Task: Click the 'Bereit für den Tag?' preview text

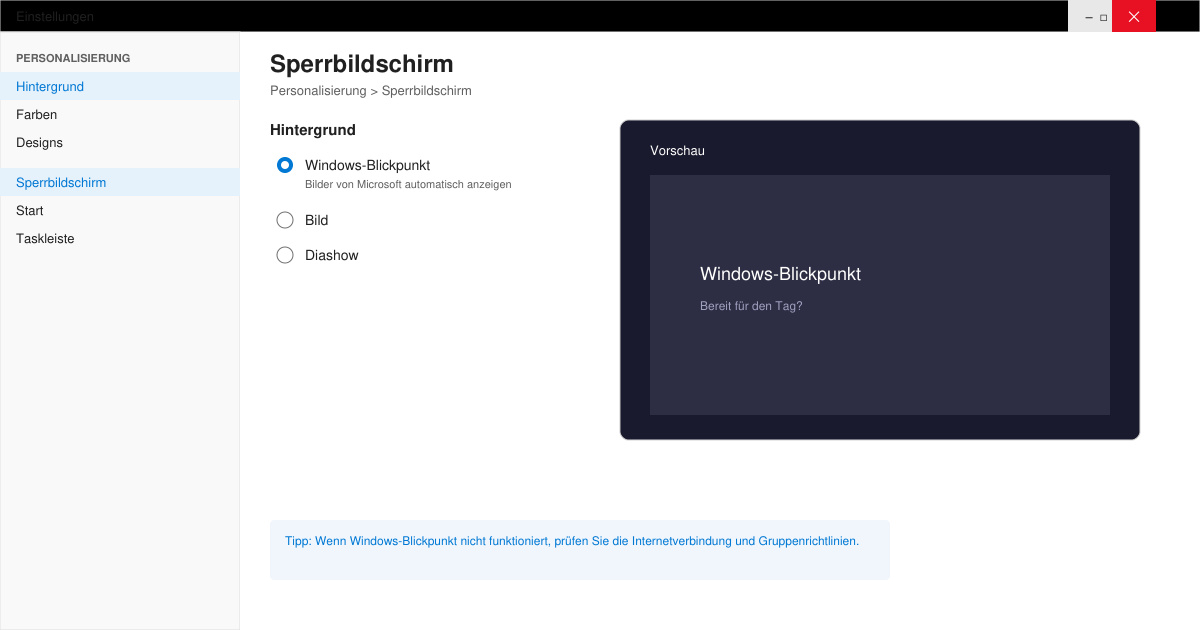Action: 751,306
